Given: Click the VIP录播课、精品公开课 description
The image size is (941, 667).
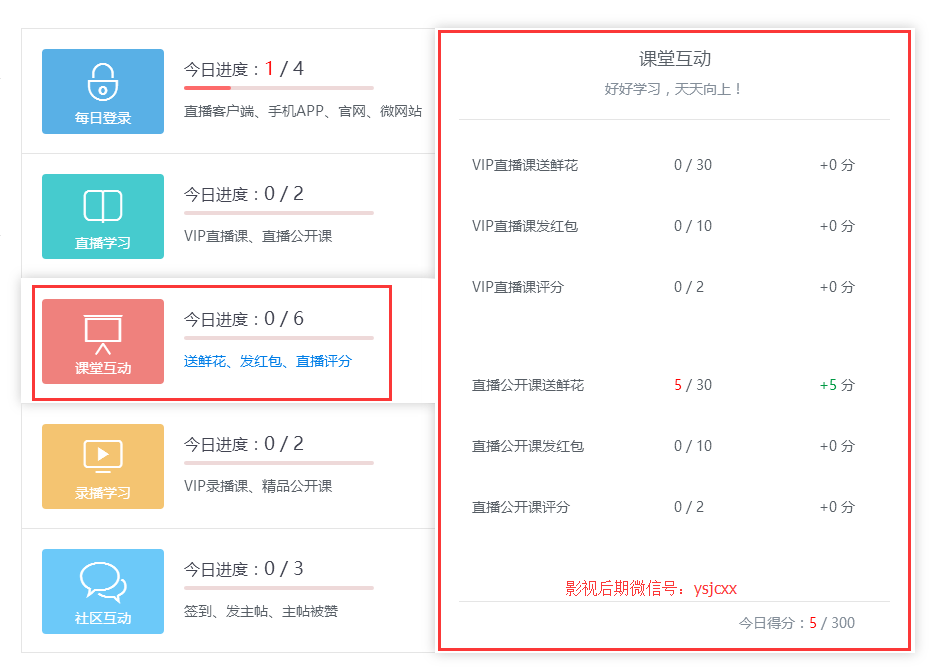Looking at the screenshot, I should coord(258,486).
